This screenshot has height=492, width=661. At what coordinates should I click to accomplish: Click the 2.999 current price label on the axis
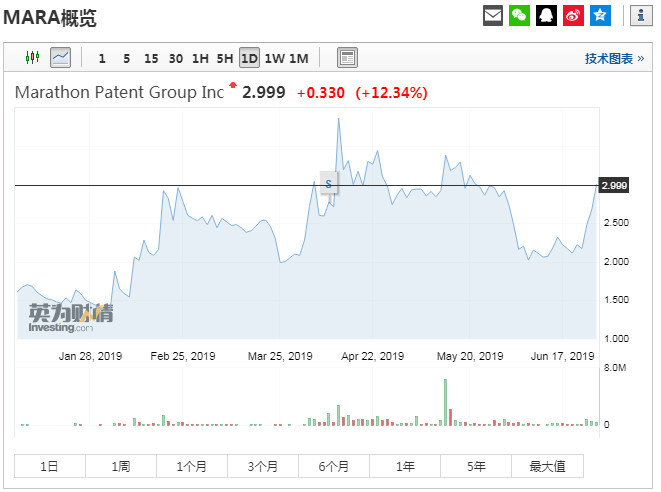(614, 185)
